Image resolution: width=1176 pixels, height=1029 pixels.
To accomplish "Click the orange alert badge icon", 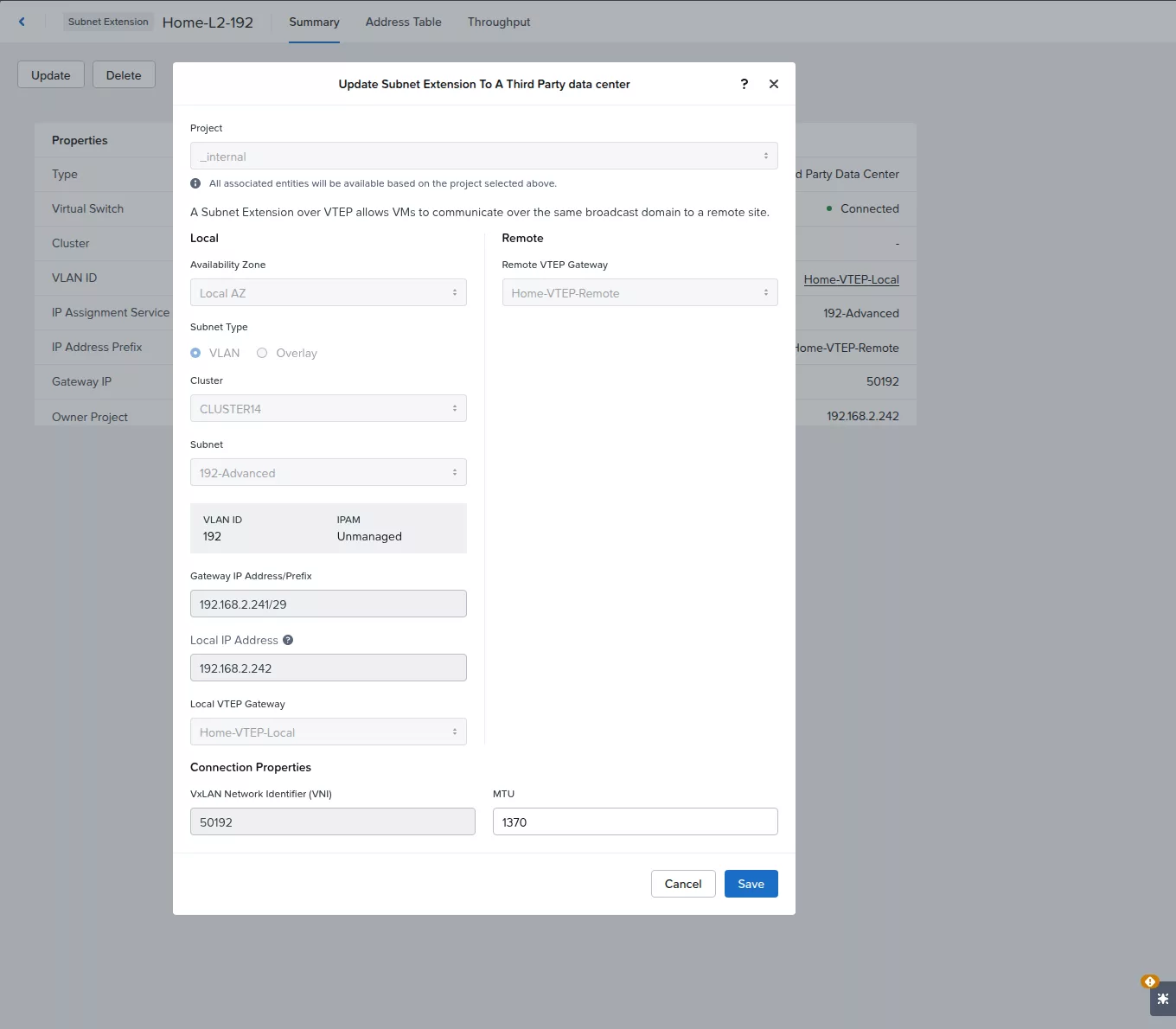I will (x=1150, y=981).
